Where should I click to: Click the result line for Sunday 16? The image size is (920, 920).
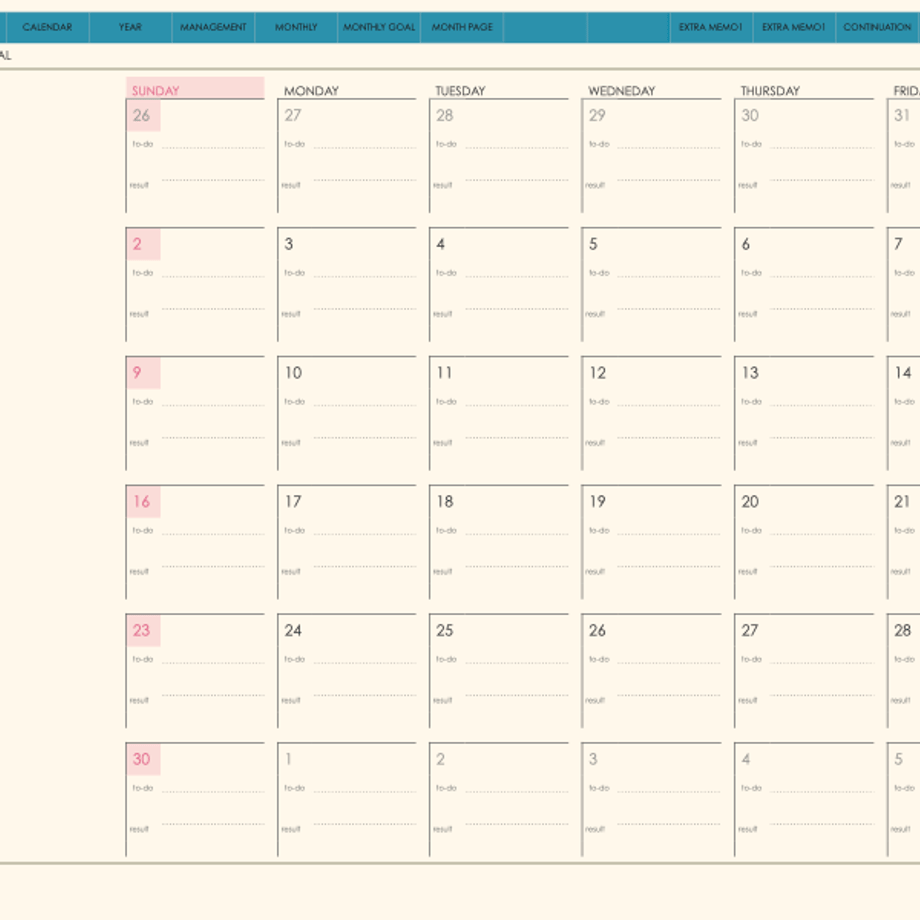pyautogui.click(x=212, y=566)
